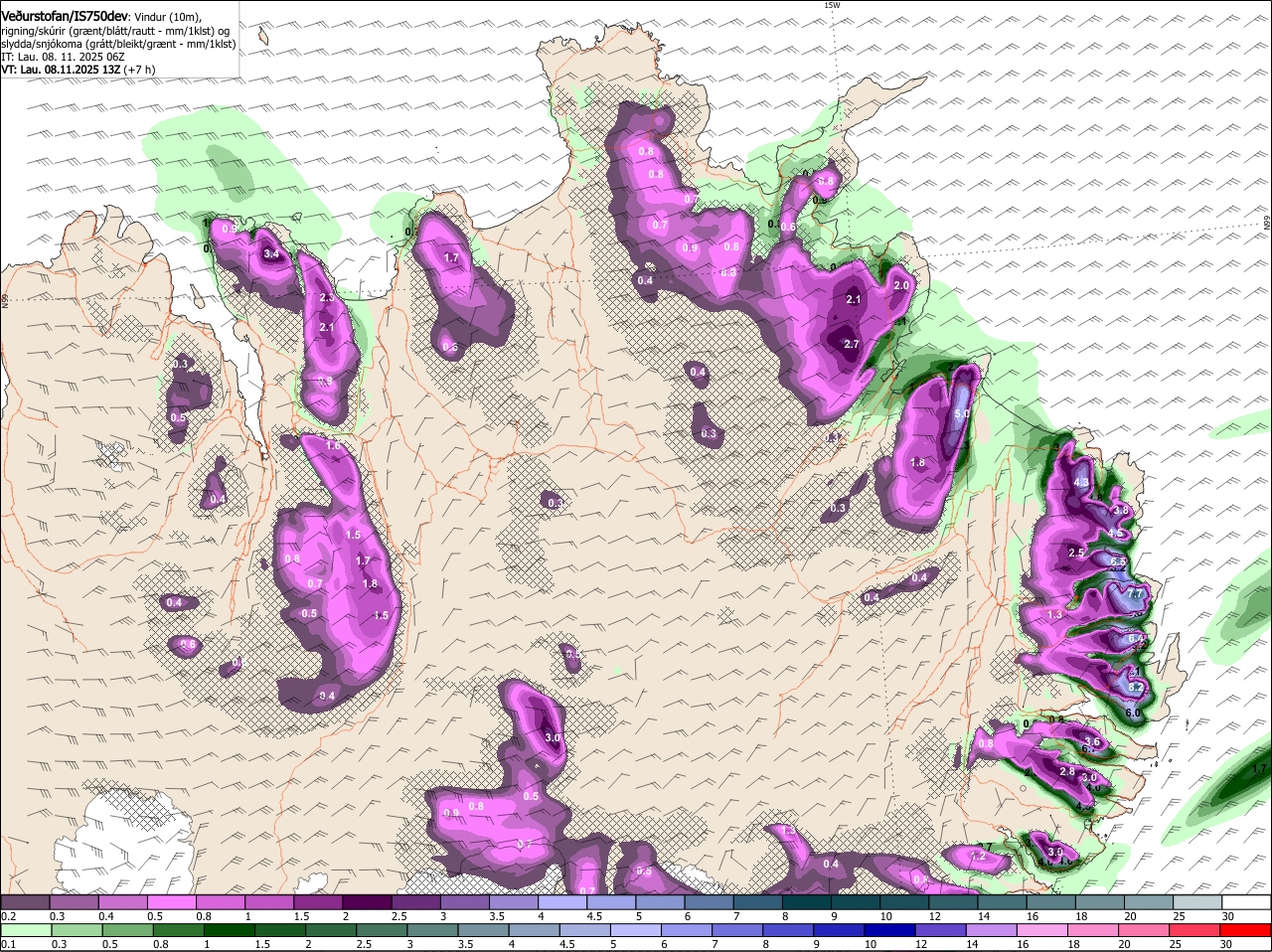Click the 3.8 precipitation value on the map
The height and width of the screenshot is (952, 1272).
pyautogui.click(x=1121, y=510)
